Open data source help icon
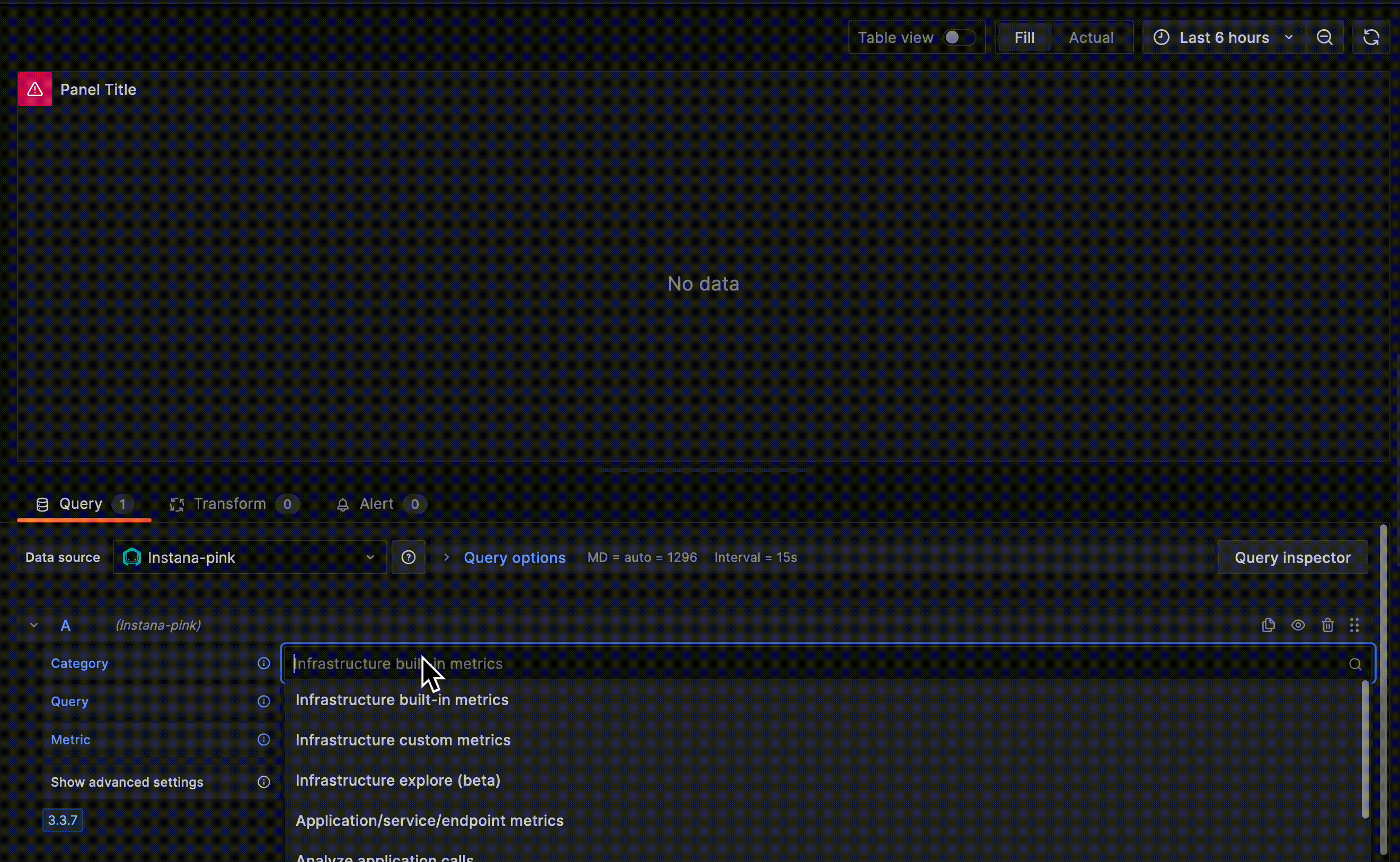The width and height of the screenshot is (1400, 862). (408, 557)
